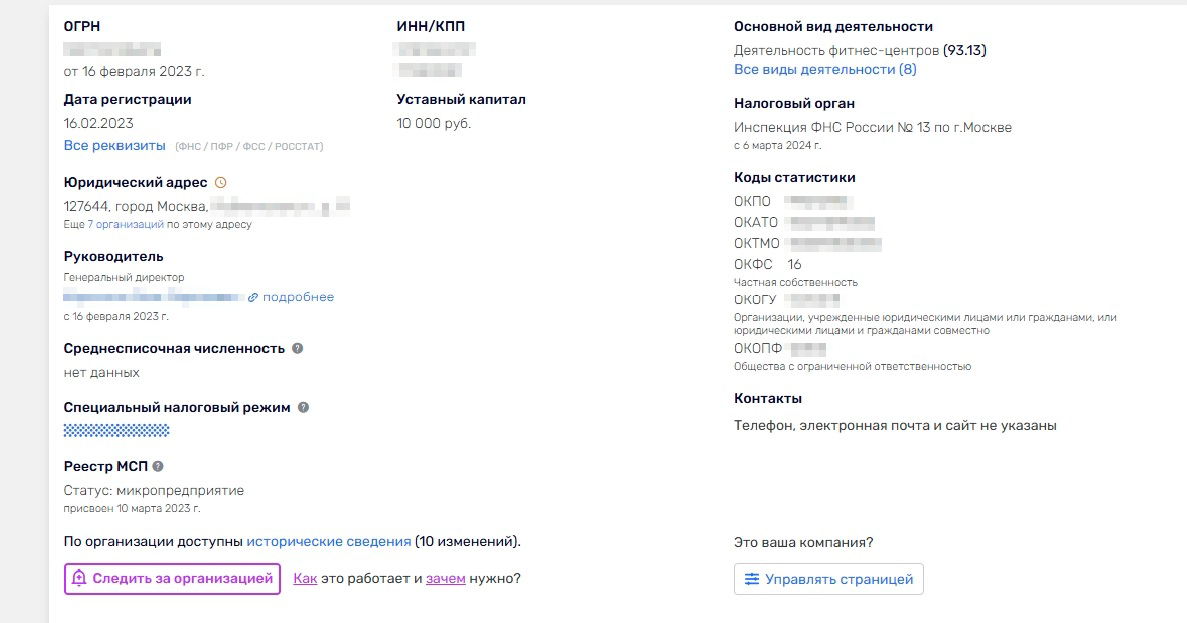Click the OKVED code 93.13 text
Image resolution: width=1187 pixels, height=623 pixels.
click(x=964, y=51)
